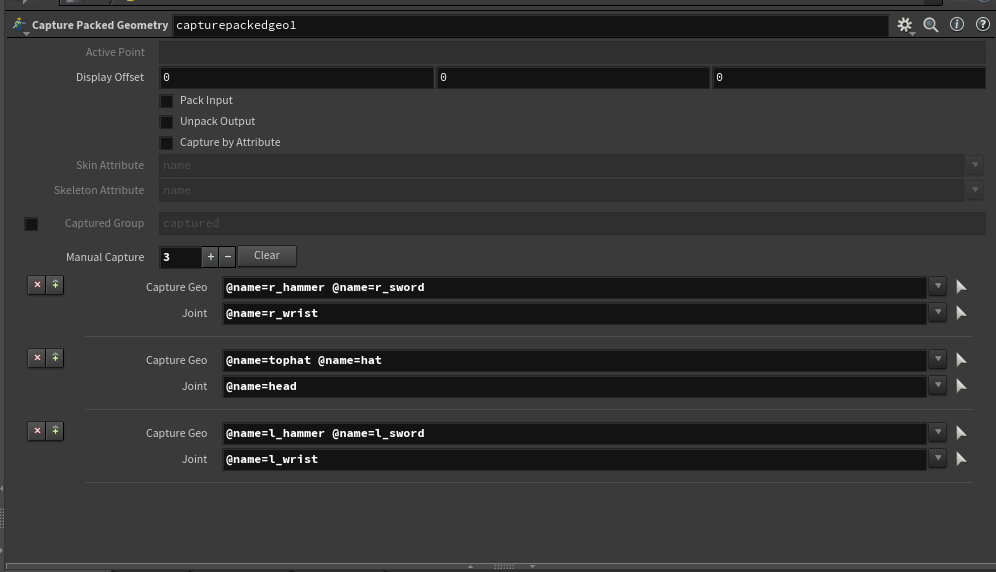
Task: Open the node info icon
Action: [x=957, y=24]
